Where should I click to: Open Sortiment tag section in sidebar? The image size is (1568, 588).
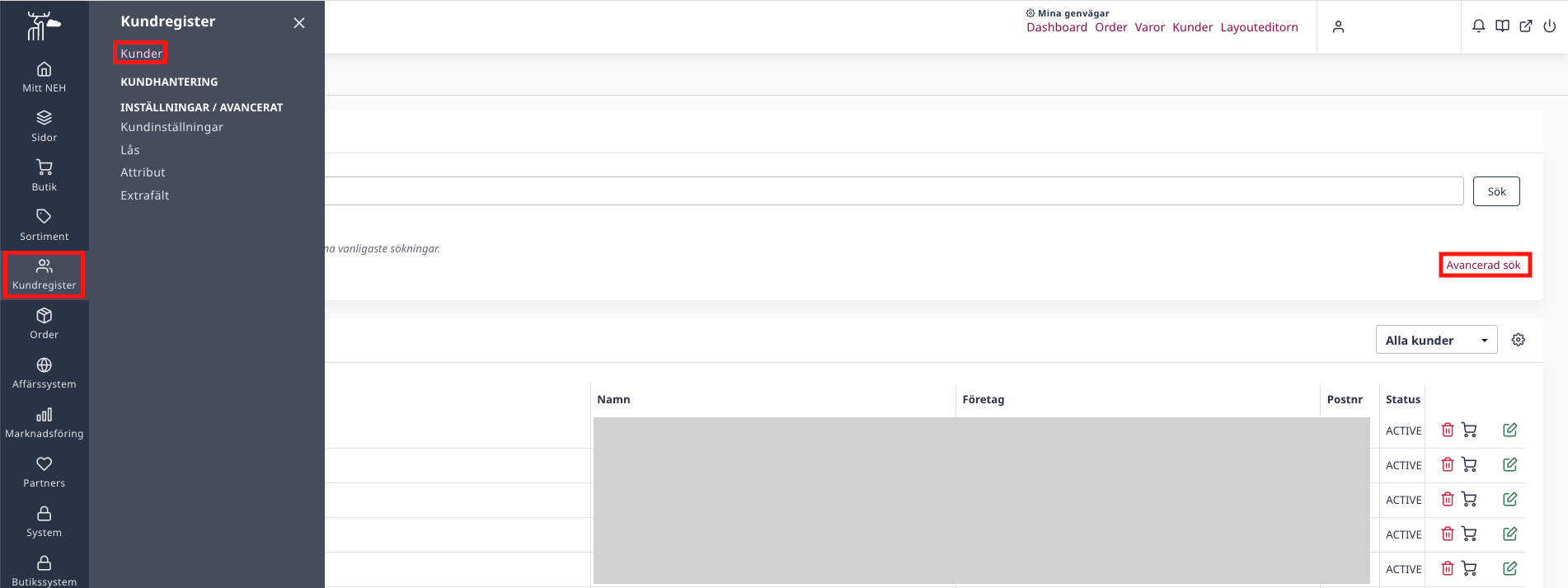point(45,225)
